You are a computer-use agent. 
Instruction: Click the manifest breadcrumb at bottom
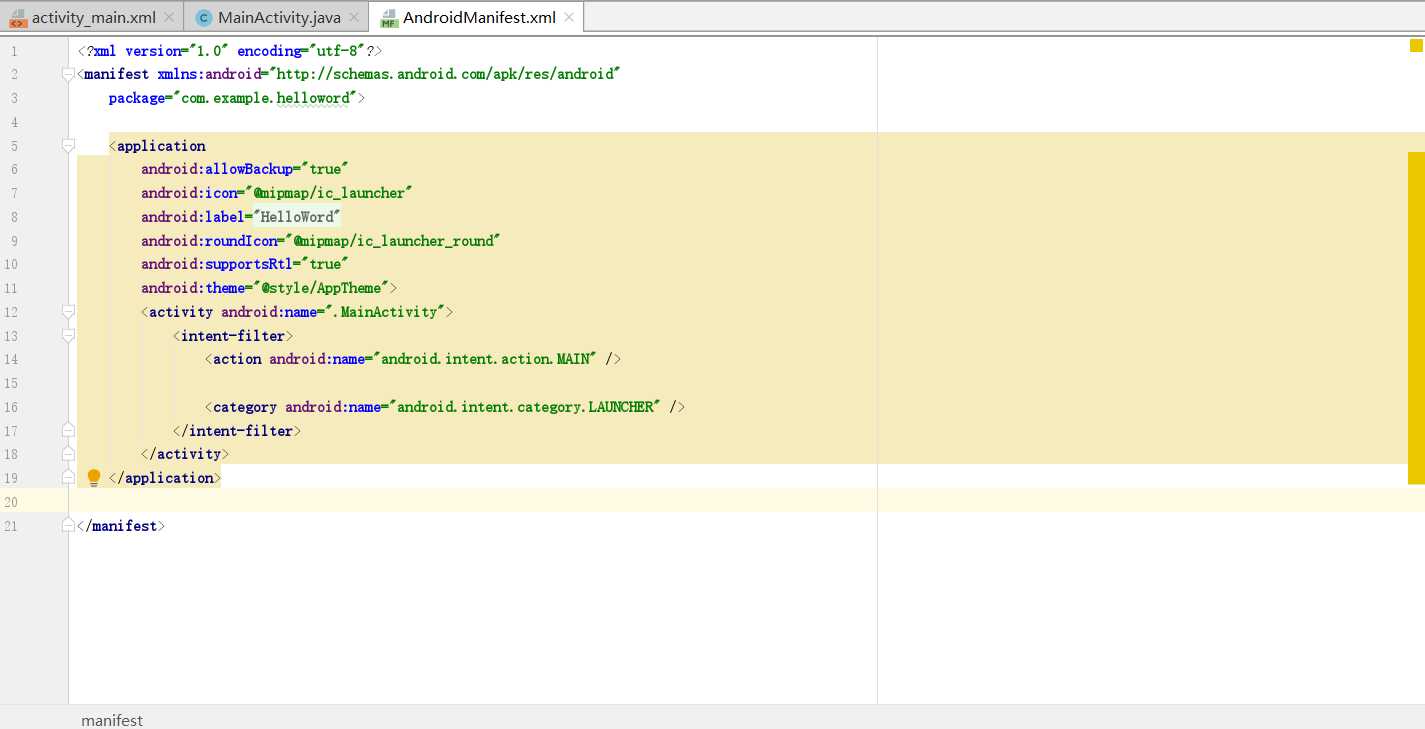112,720
